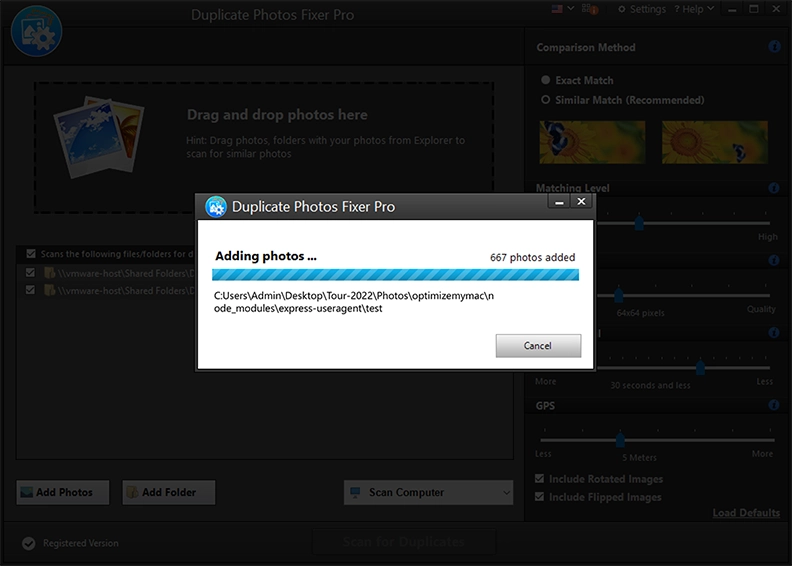The height and width of the screenshot is (566, 792).
Task: Select the Exact Match option
Action: [577, 80]
